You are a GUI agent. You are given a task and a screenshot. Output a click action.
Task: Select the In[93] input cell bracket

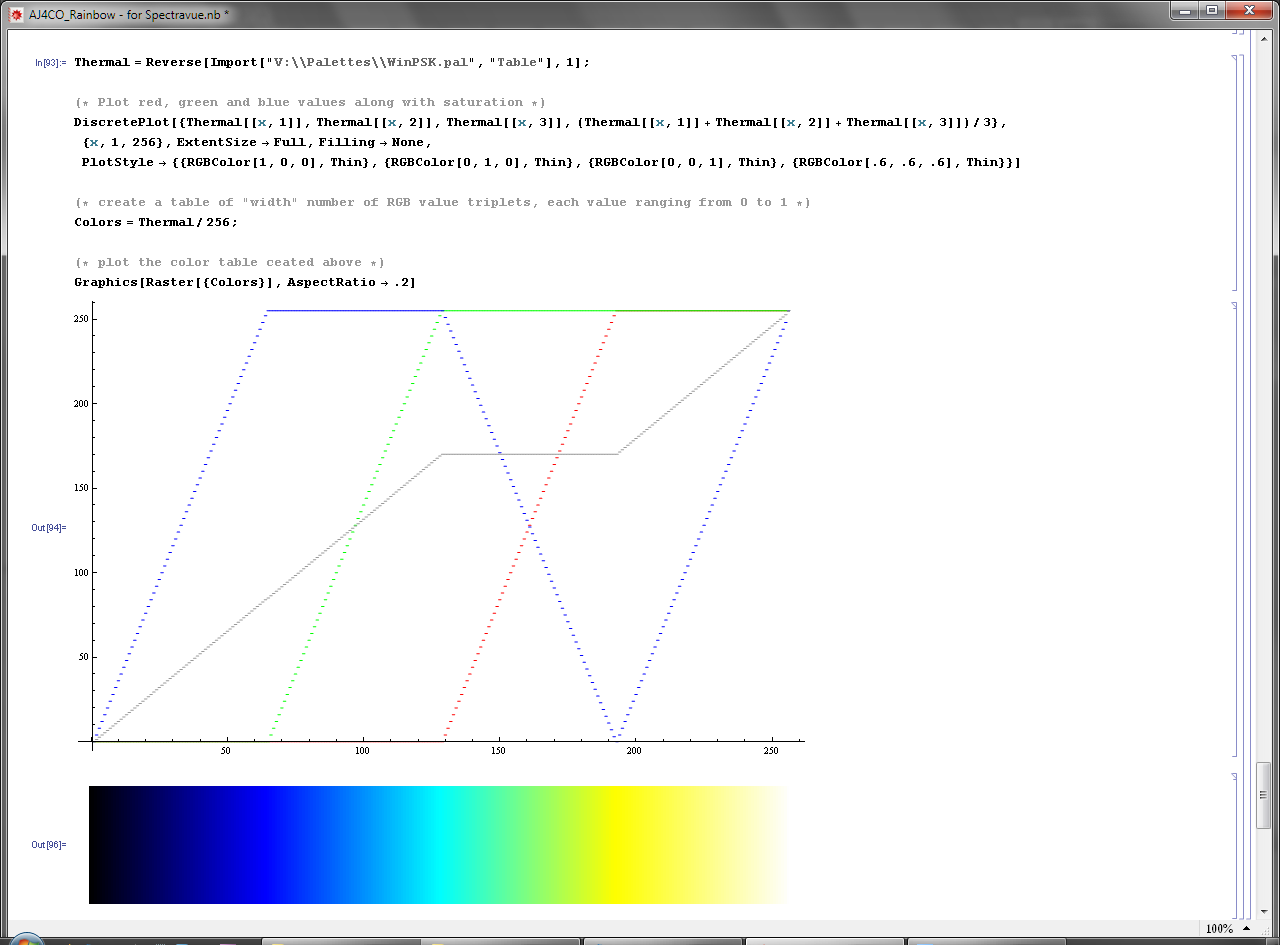(x=1235, y=172)
